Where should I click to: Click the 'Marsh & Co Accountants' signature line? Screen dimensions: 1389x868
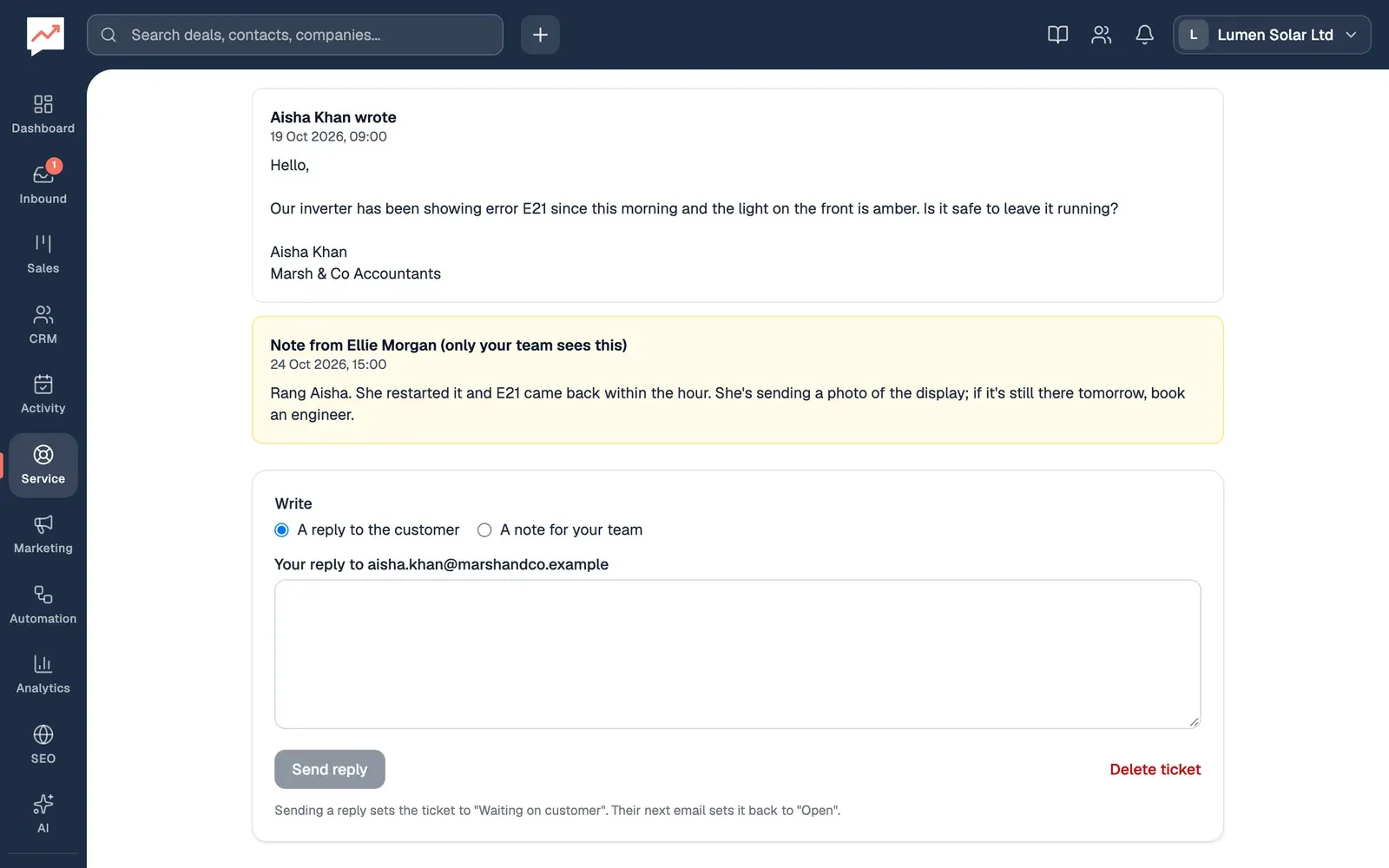pos(355,274)
